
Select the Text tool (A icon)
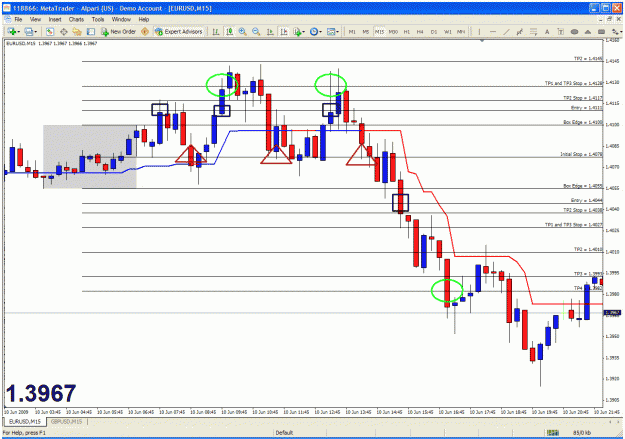tap(547, 31)
